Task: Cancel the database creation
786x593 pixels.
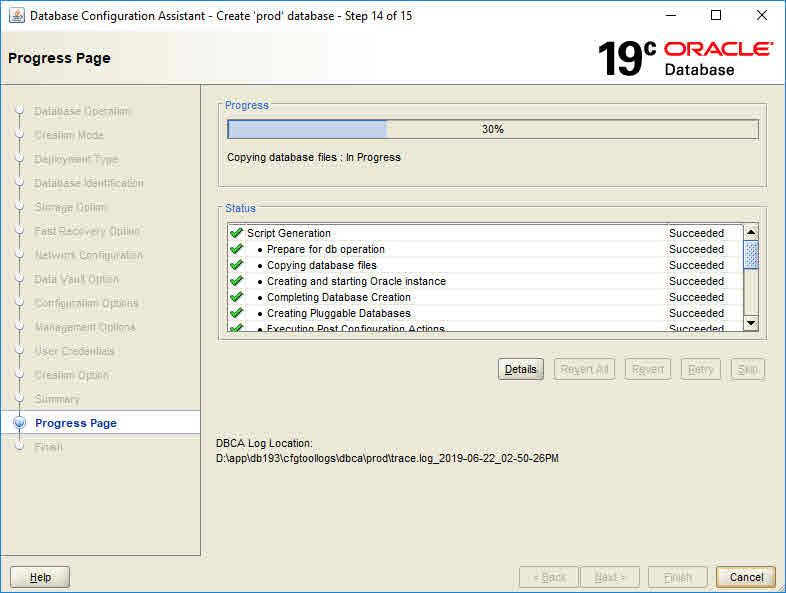Action: click(746, 577)
